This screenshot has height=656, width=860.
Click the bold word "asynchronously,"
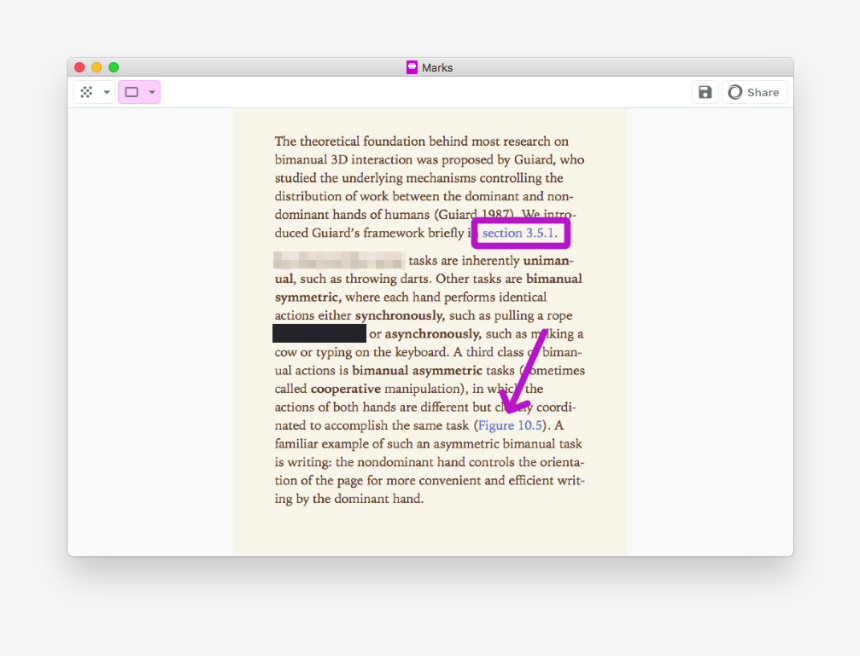pos(433,334)
